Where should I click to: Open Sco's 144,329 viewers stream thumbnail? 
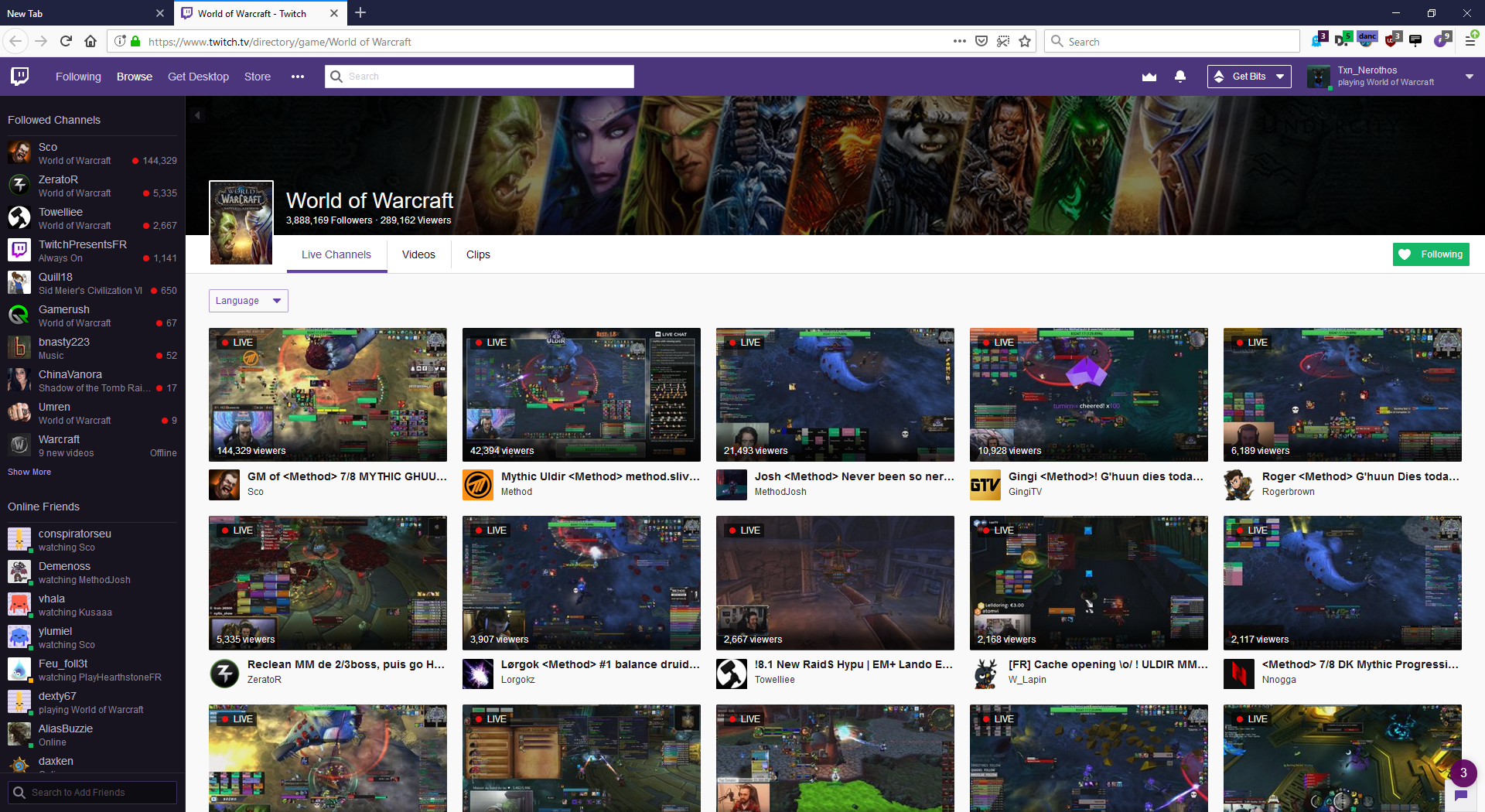pyautogui.click(x=328, y=395)
